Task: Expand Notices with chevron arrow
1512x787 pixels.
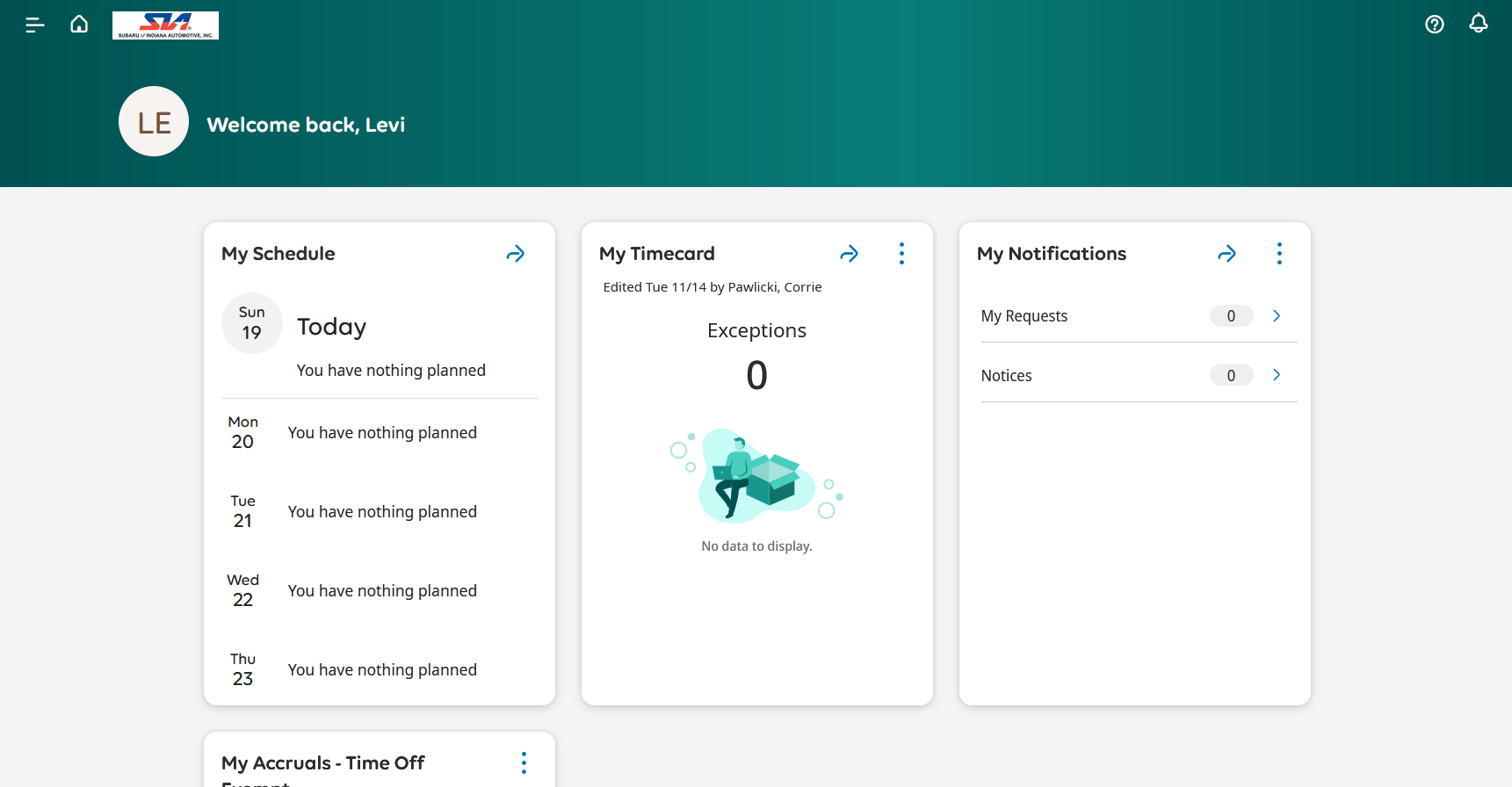Action: point(1277,375)
